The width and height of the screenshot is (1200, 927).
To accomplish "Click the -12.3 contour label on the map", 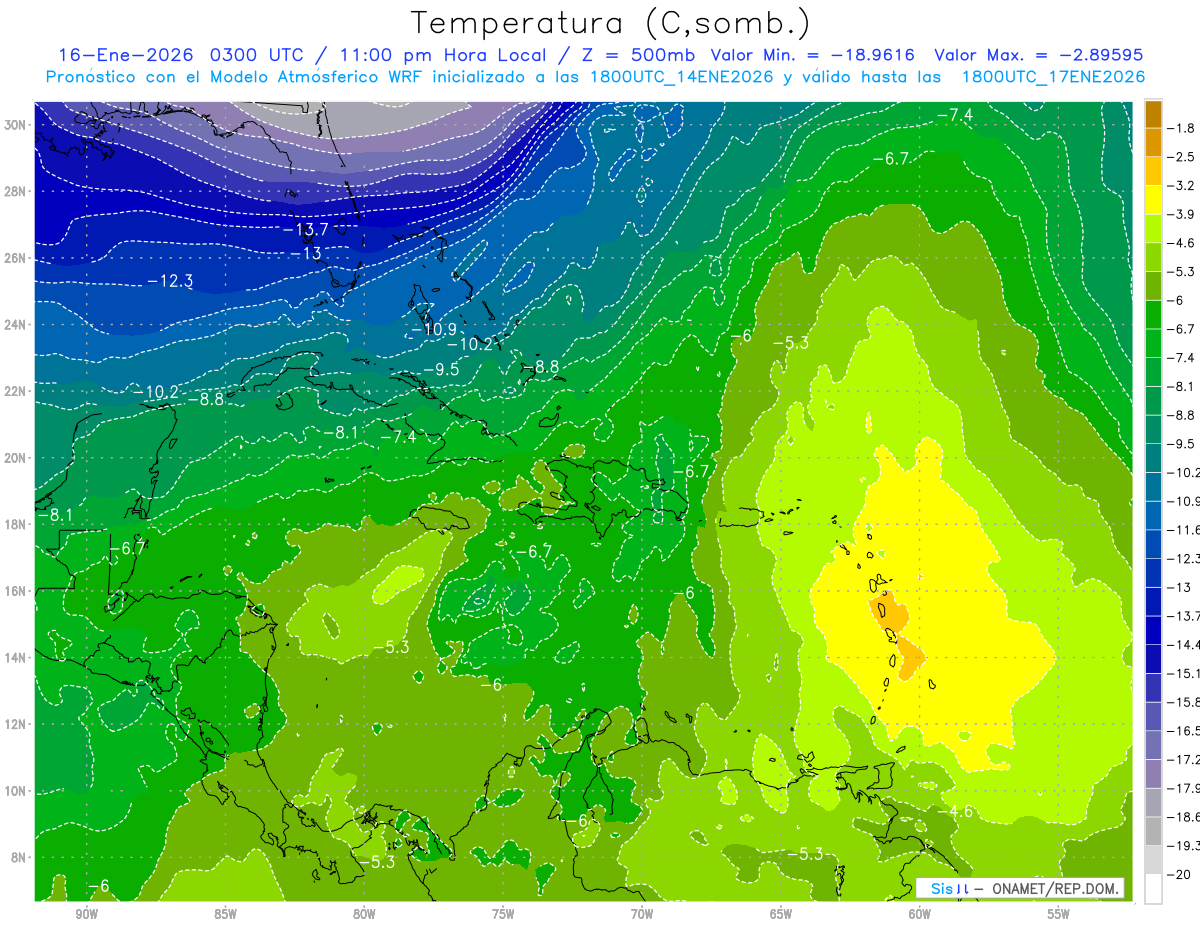I will [169, 281].
